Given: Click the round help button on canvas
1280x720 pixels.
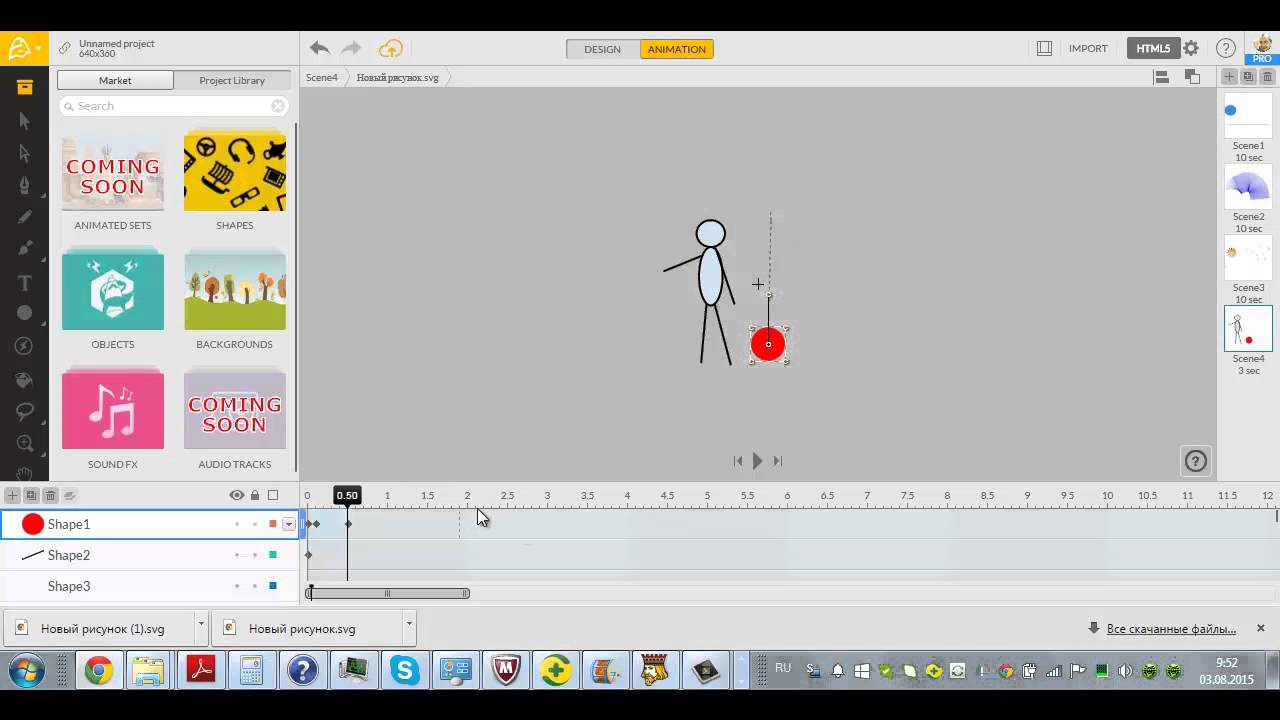Looking at the screenshot, I should pos(1196,461).
